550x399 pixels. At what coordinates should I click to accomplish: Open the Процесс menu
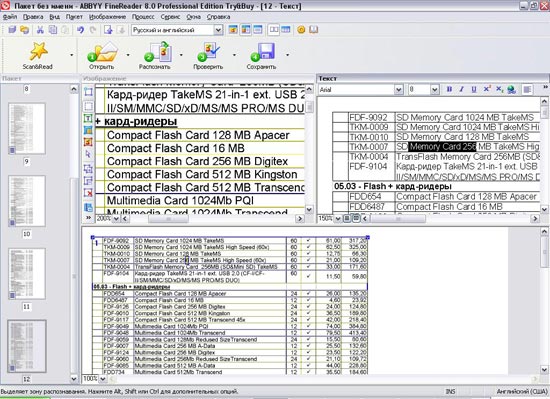(143, 17)
